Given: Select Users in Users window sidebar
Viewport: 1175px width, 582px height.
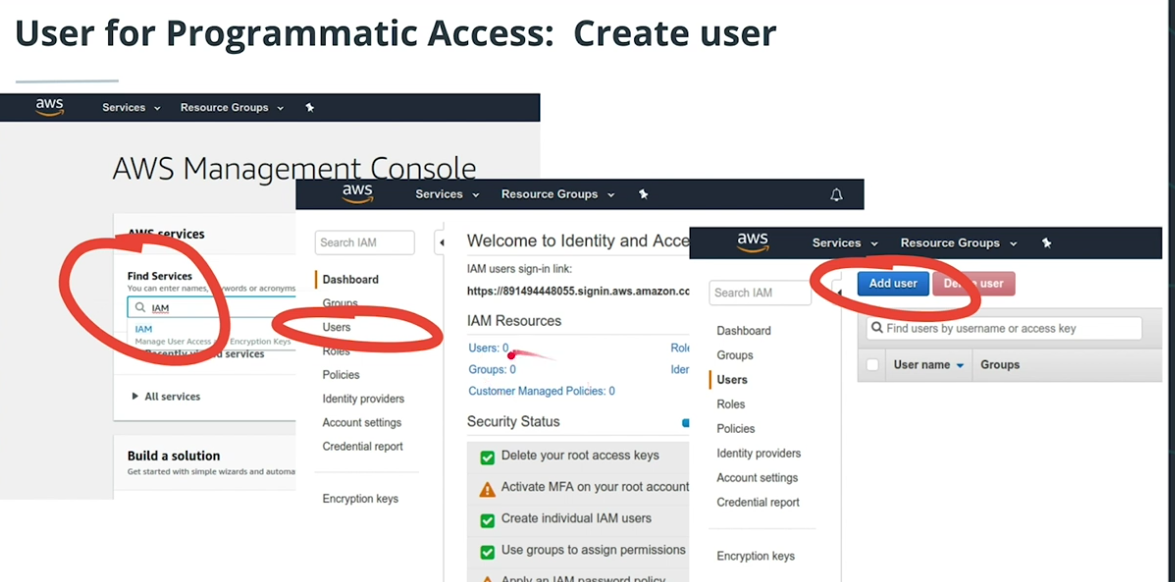Looking at the screenshot, I should click(x=731, y=380).
